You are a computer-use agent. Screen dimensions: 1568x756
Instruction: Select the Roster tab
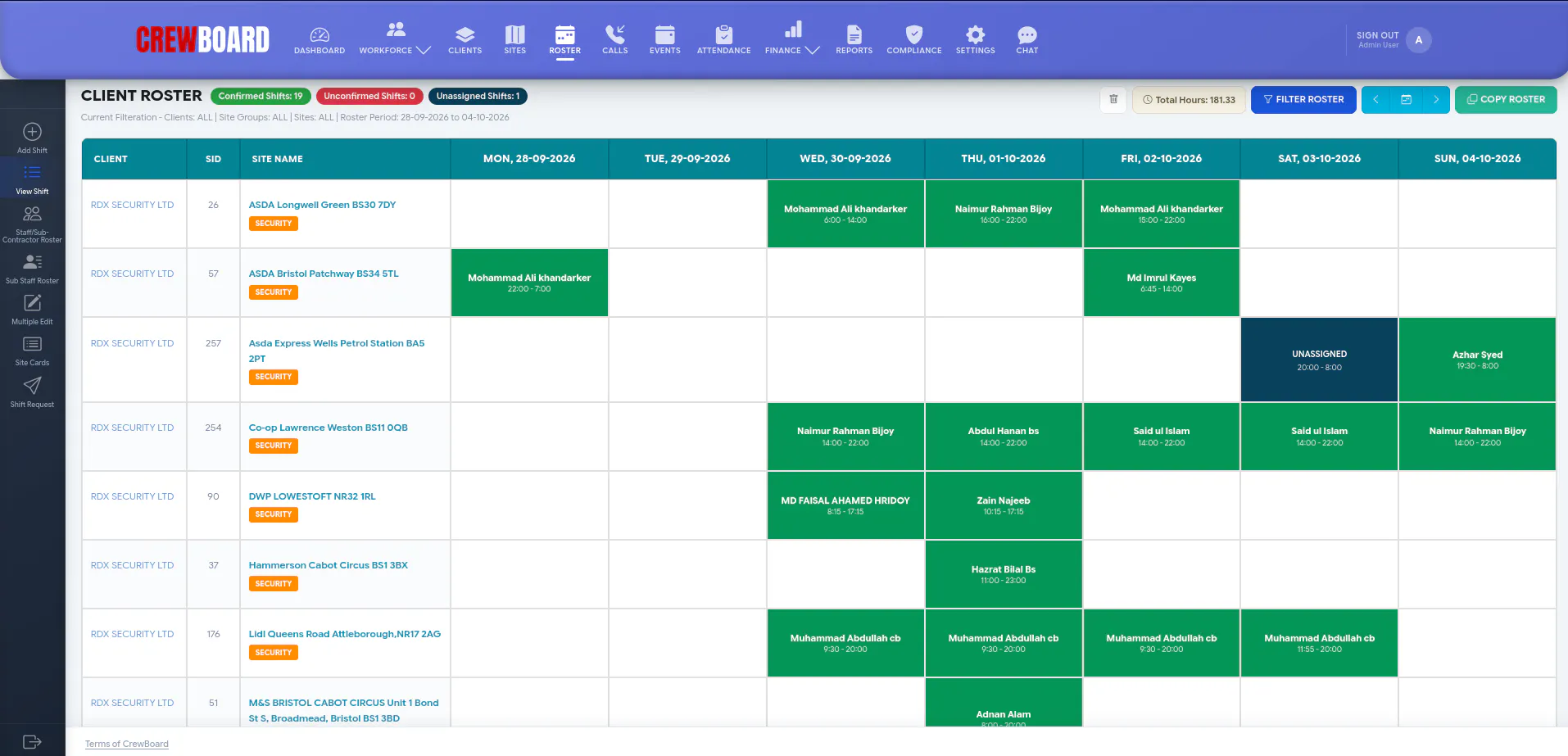click(564, 40)
